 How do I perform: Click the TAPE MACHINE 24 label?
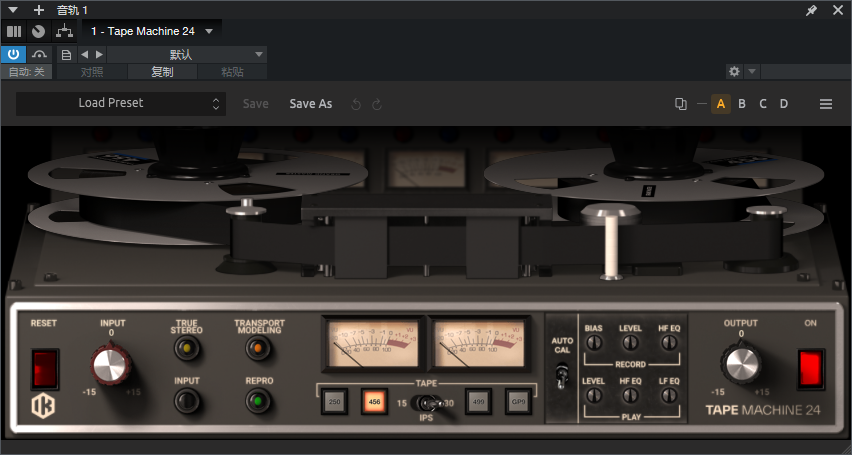[x=763, y=410]
